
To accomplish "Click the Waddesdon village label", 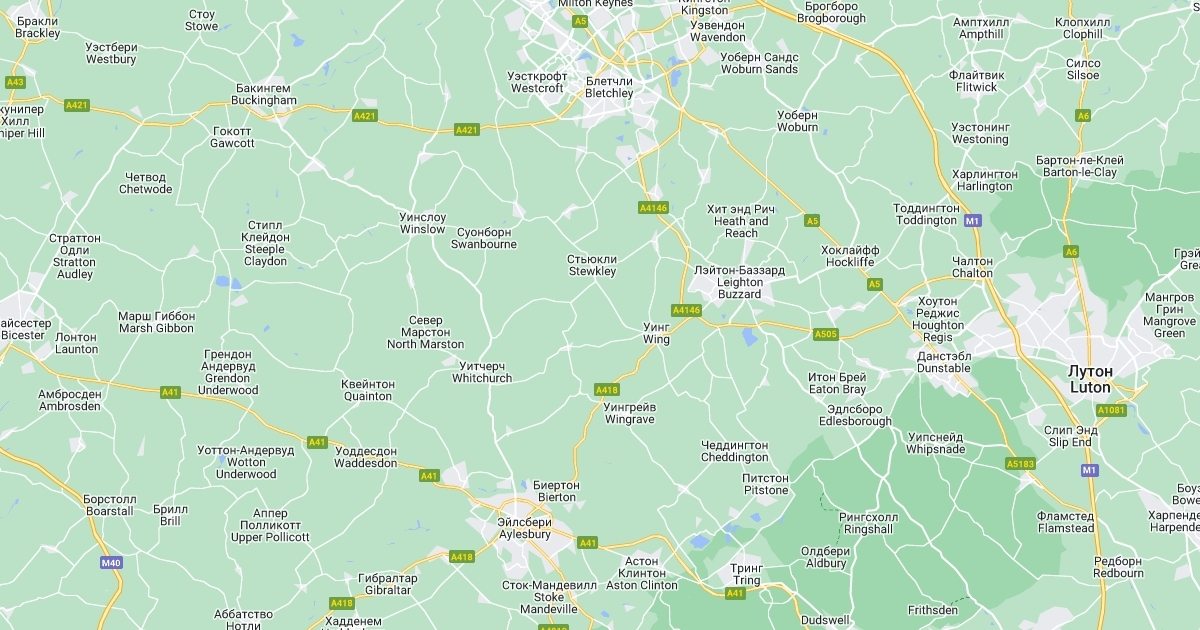I will [365, 457].
